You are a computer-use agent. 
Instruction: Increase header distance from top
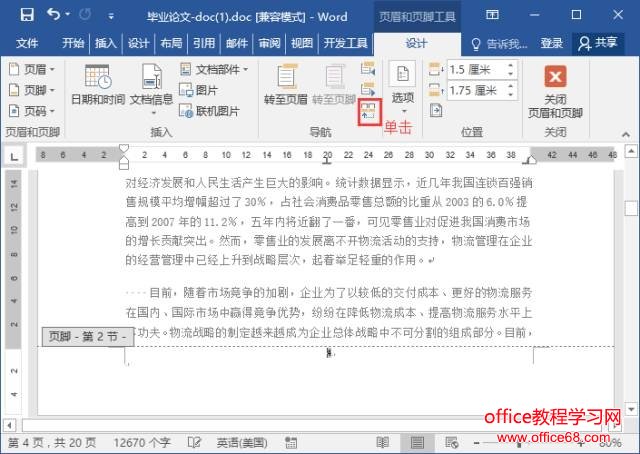[511, 65]
